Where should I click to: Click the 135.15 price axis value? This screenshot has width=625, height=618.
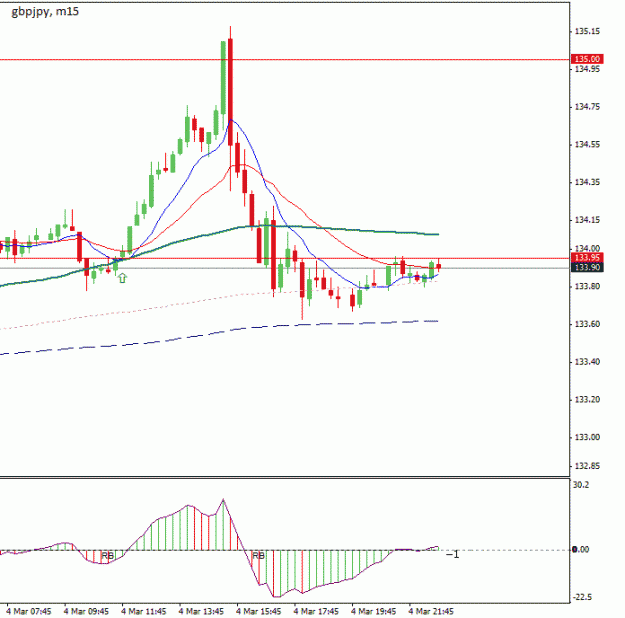[587, 31]
